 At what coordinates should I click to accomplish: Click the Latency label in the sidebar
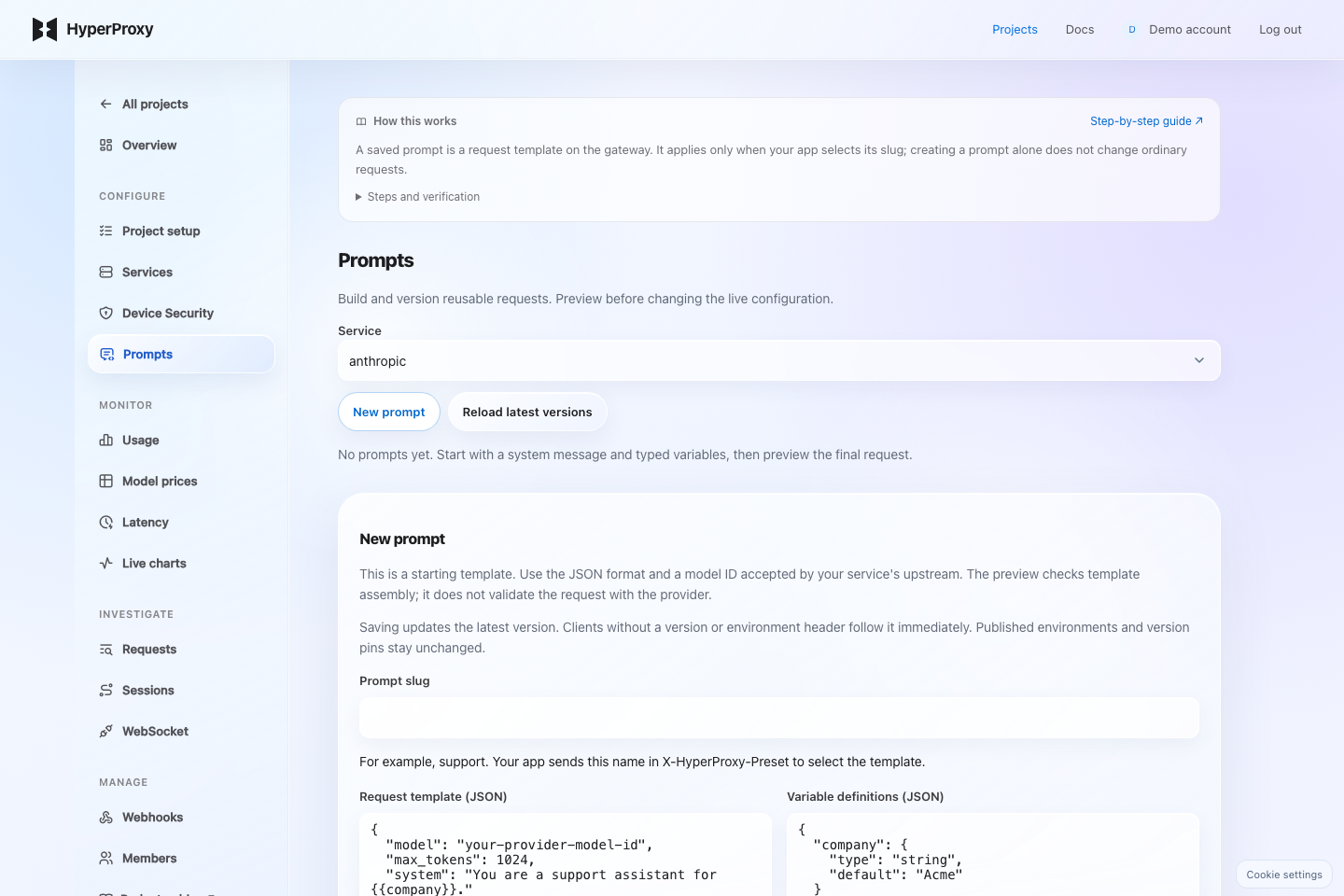(x=146, y=522)
